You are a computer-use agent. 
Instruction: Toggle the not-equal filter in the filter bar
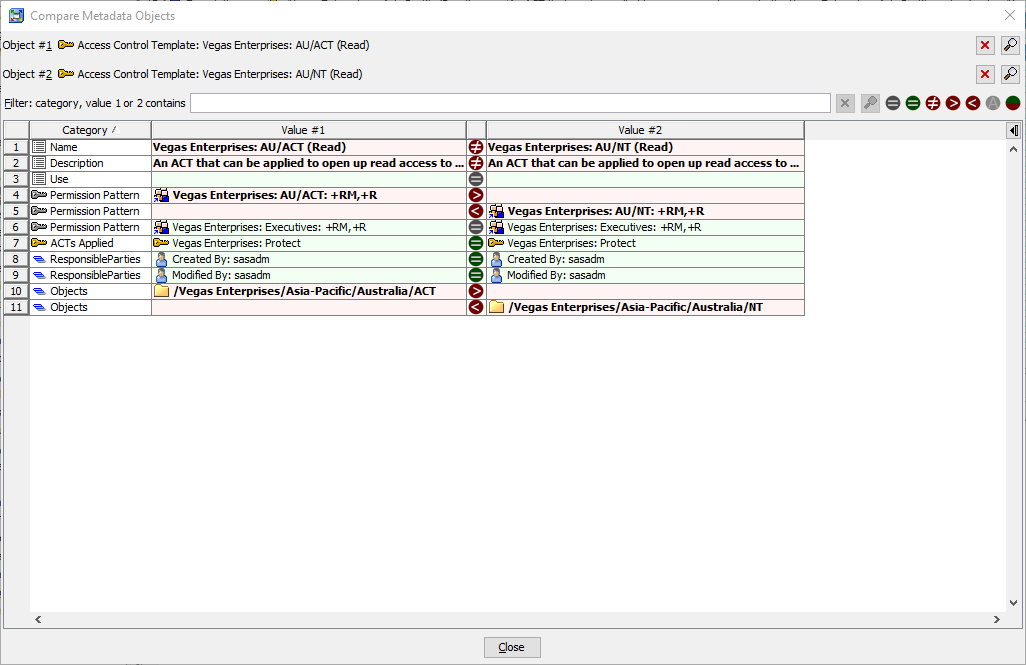point(933,103)
